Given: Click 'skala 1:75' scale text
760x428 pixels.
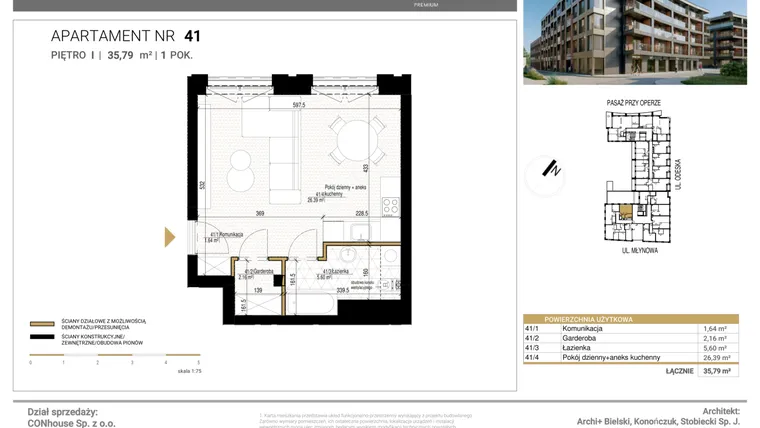Looking at the screenshot, I should point(190,371).
